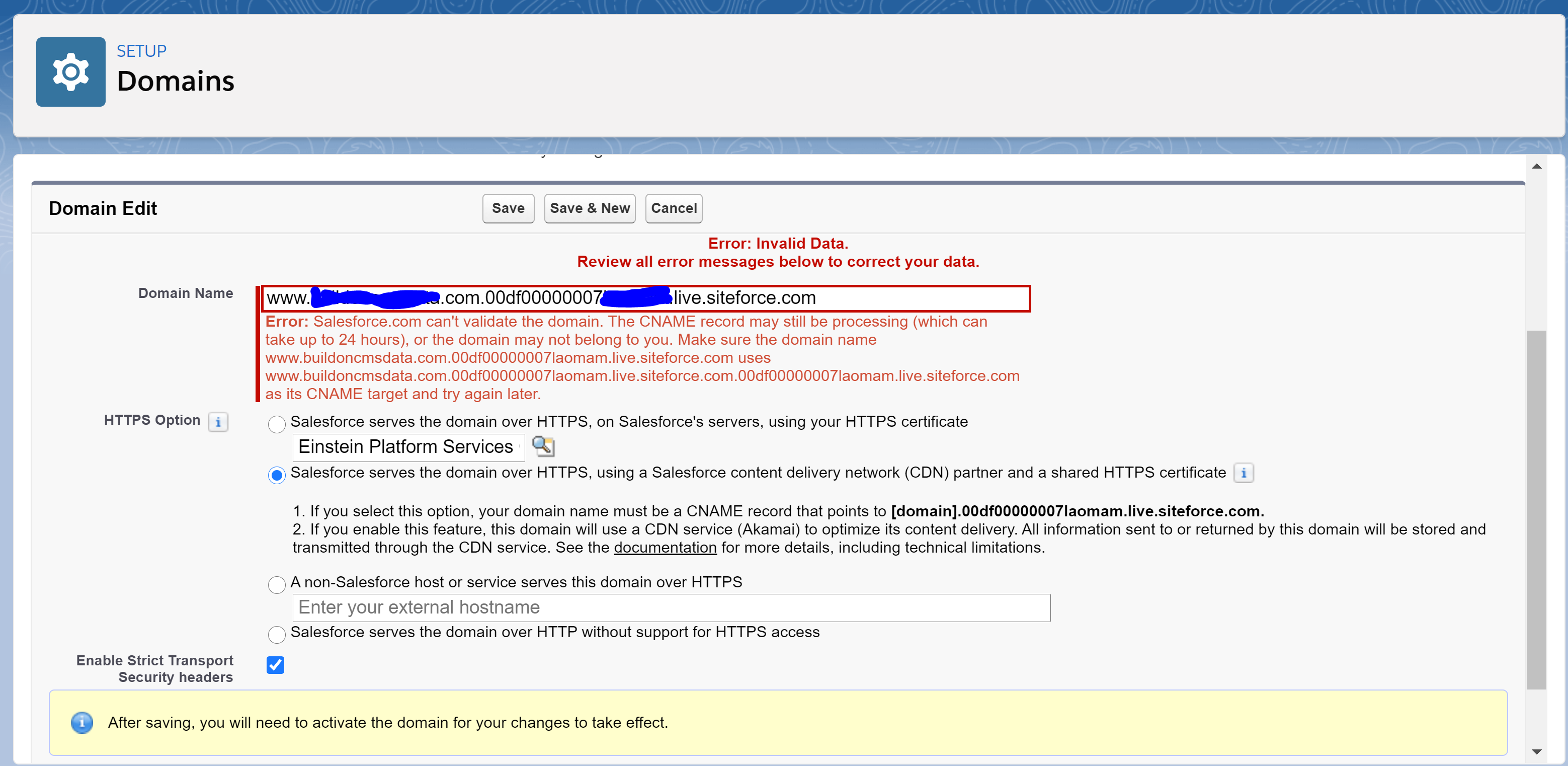Click the info icon beside CDN option
This screenshot has height=766, width=1568.
pyautogui.click(x=1243, y=473)
